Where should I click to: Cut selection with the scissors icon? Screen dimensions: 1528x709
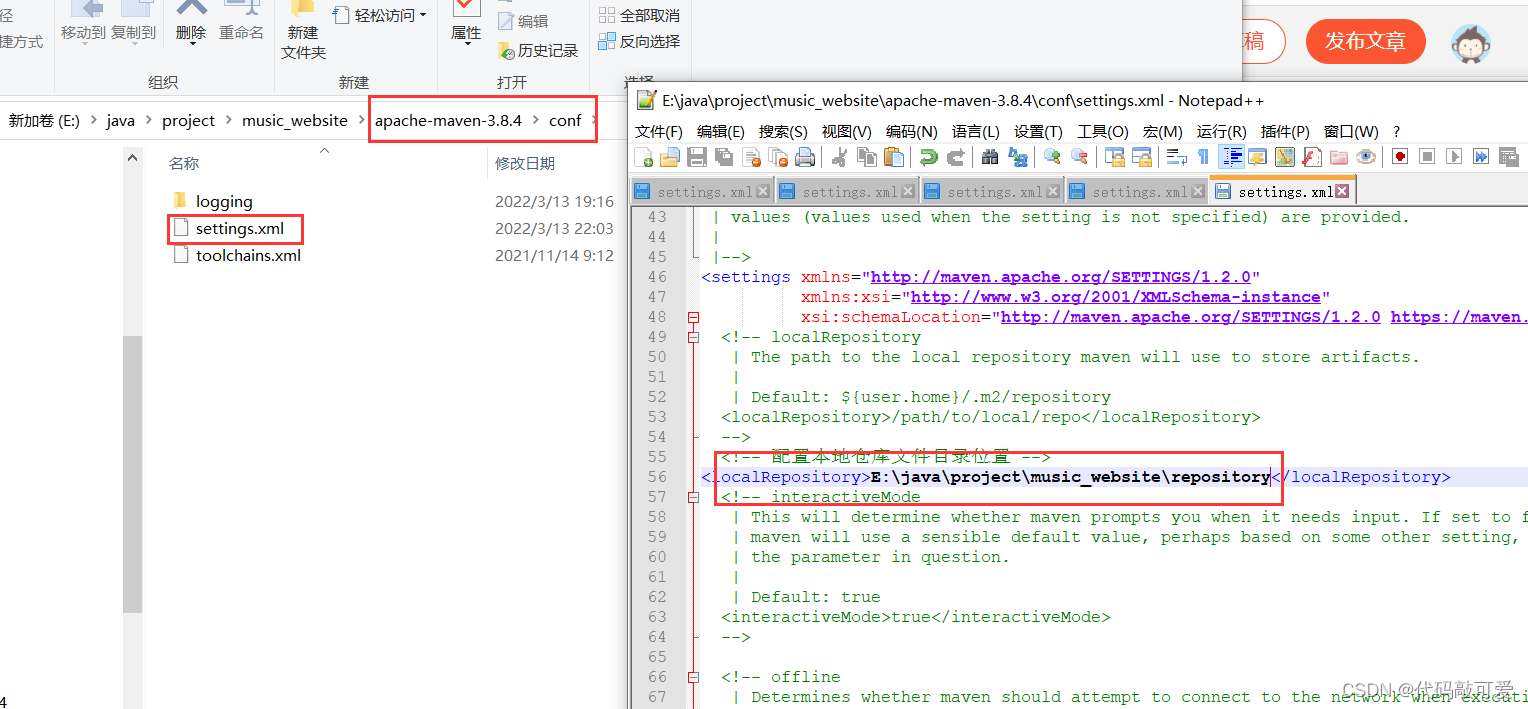(x=838, y=157)
